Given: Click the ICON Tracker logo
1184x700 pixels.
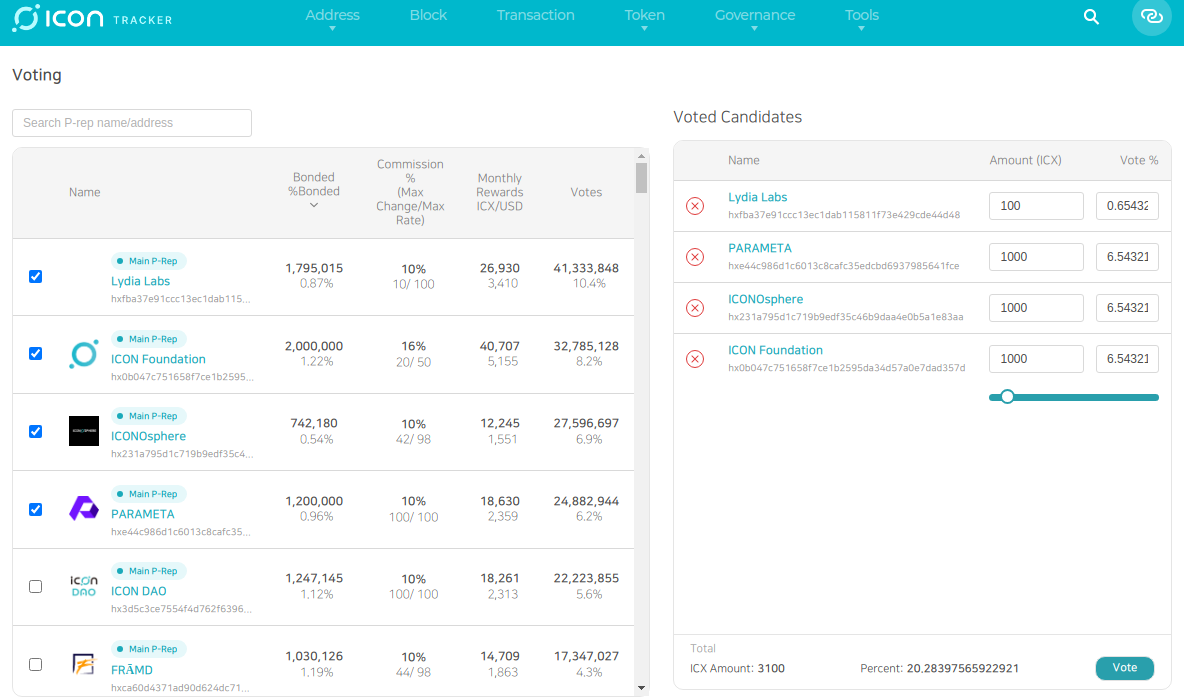Looking at the screenshot, I should pyautogui.click(x=92, y=18).
